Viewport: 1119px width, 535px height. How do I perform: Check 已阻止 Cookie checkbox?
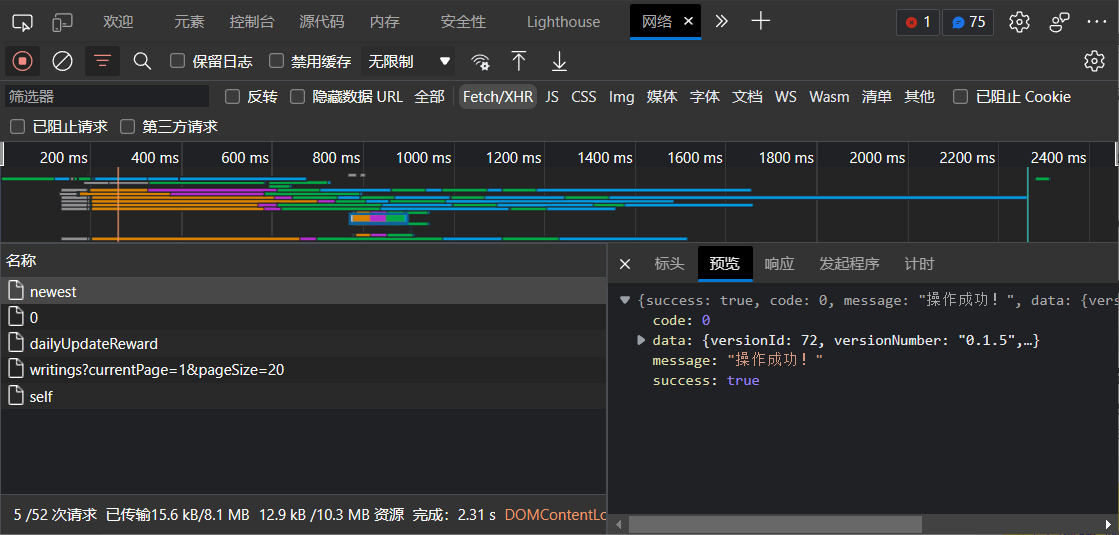tap(961, 96)
